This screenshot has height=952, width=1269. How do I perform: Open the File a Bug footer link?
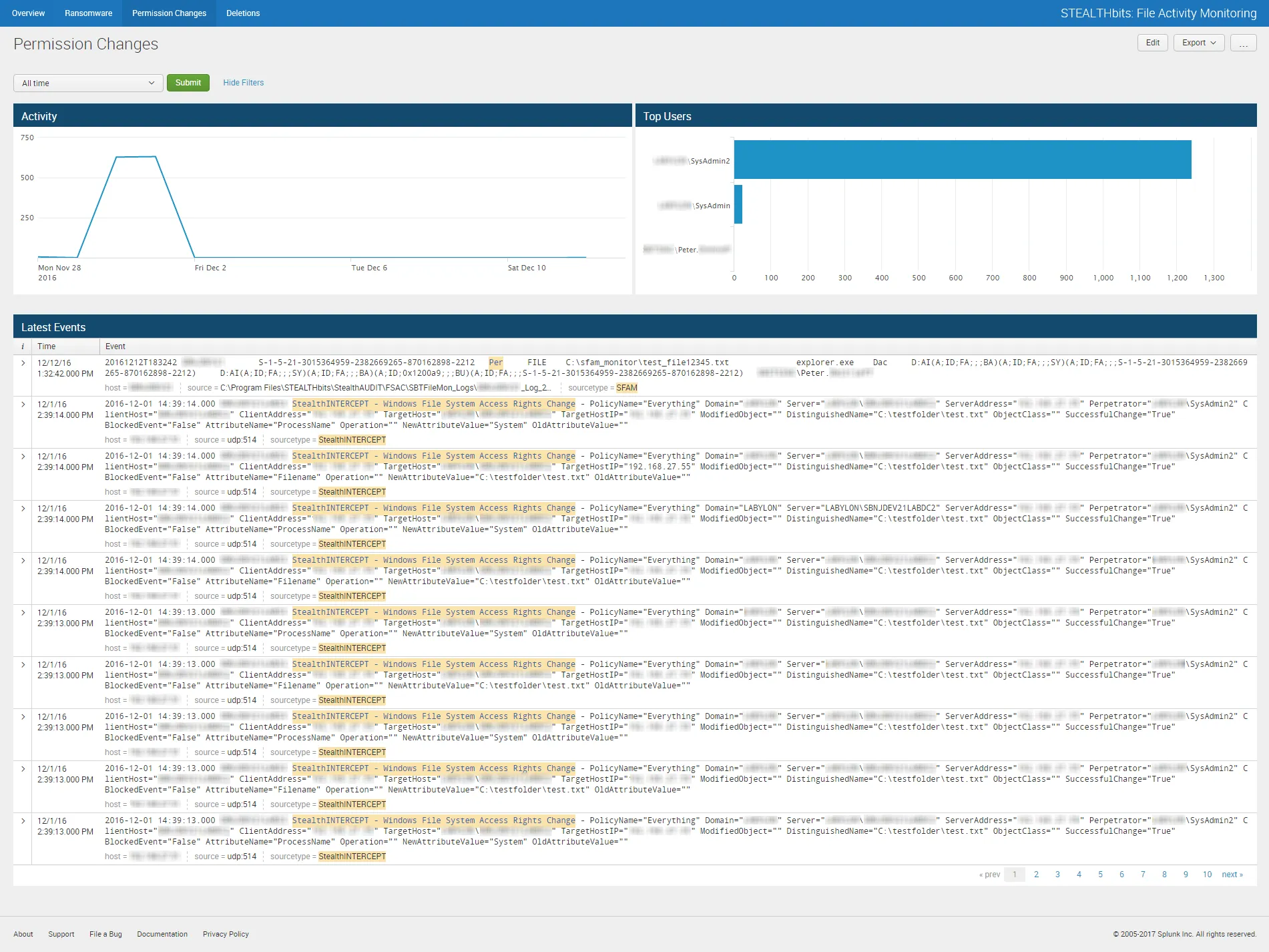pos(105,934)
